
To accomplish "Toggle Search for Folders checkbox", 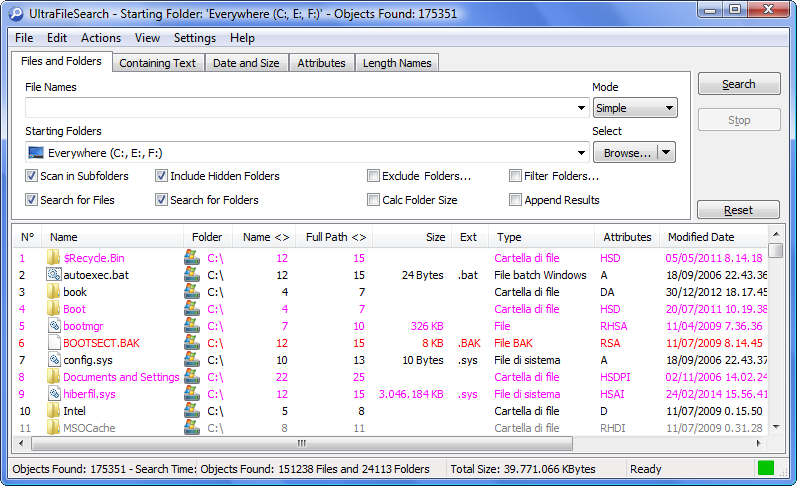I will 161,199.
